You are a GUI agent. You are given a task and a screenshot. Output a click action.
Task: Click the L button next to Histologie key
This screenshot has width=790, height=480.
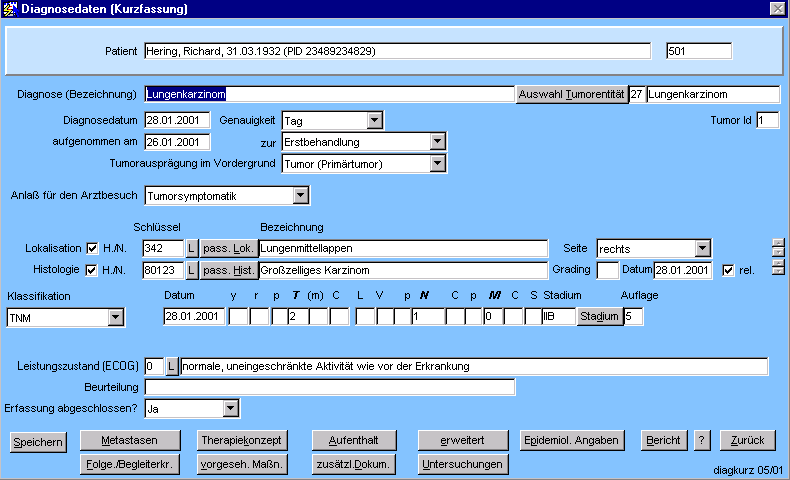[x=192, y=270]
